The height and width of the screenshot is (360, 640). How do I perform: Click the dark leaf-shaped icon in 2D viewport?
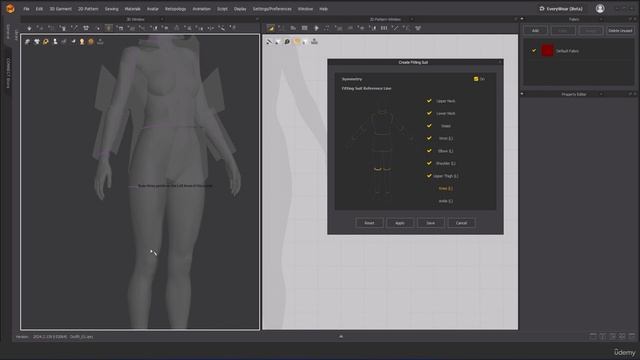click(287, 42)
